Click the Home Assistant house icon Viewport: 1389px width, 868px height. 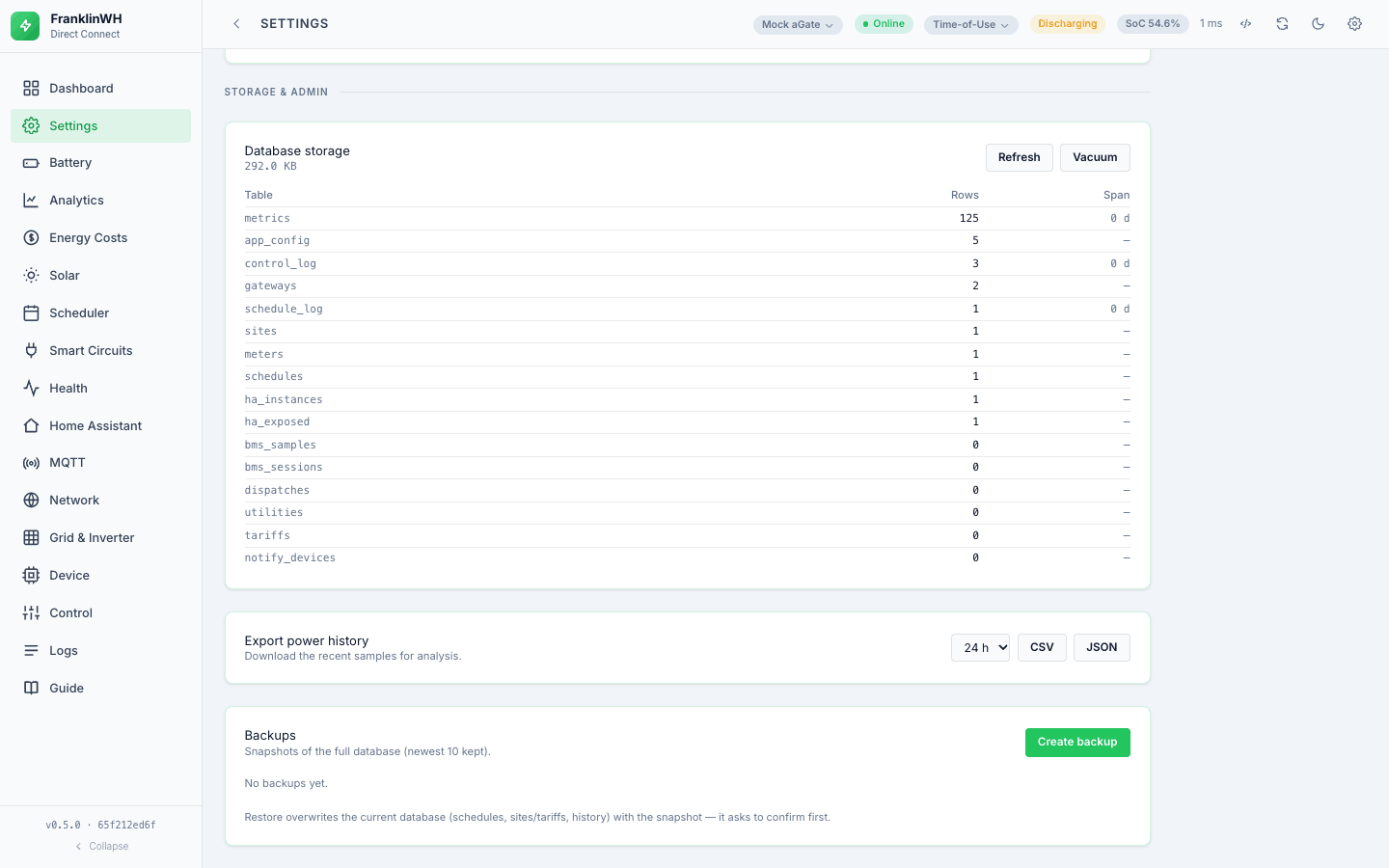pos(31,426)
